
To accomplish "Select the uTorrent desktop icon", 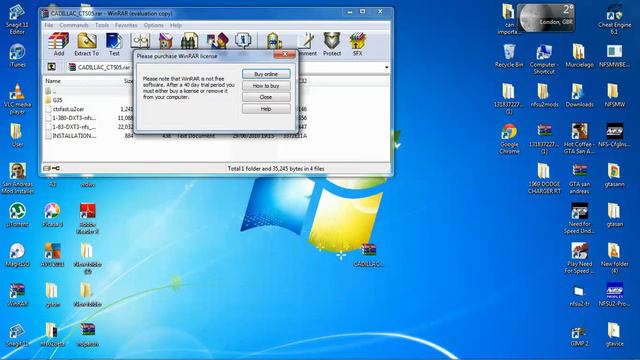I will (x=18, y=215).
